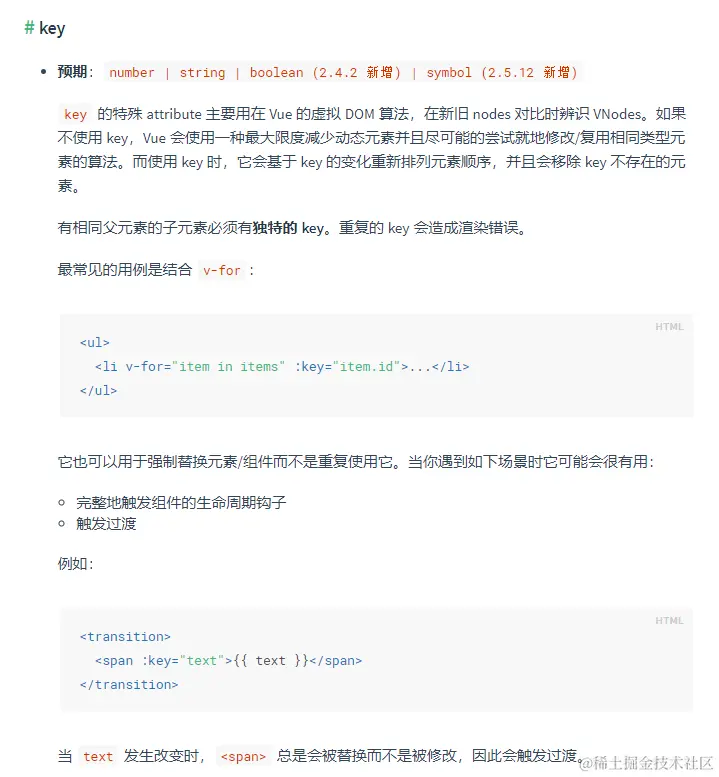Click the closing </transition> code line
The image size is (719, 777).
click(x=129, y=685)
